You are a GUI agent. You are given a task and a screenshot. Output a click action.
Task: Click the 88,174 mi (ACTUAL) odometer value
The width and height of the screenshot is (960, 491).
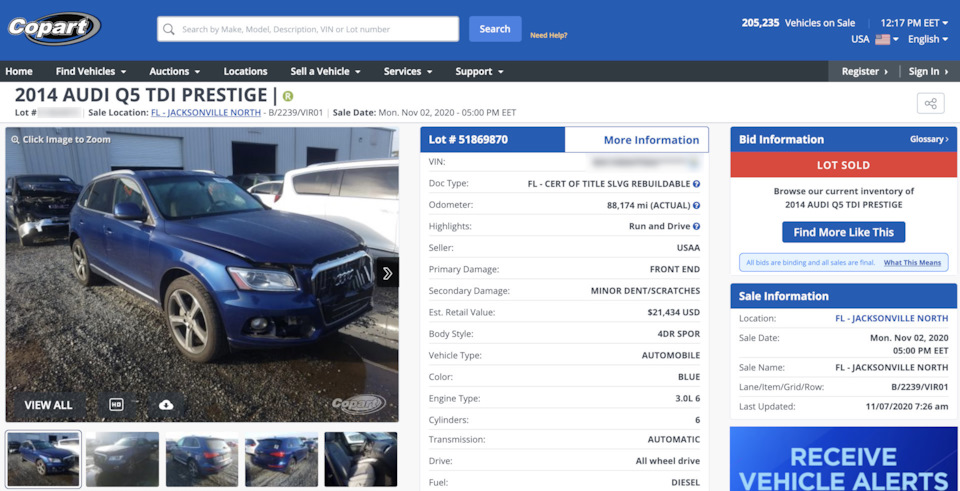point(648,205)
